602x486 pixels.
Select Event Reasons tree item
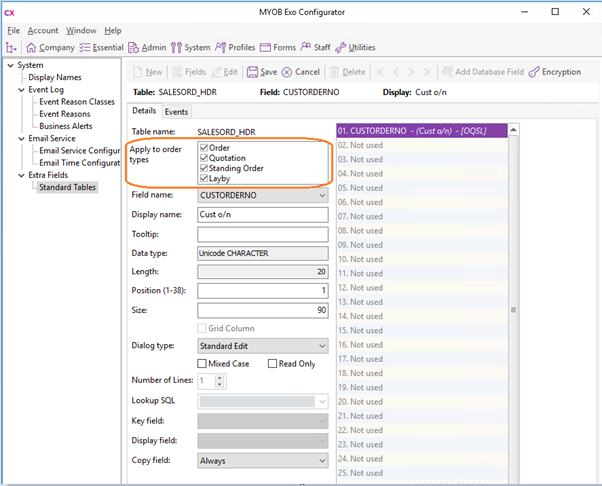tap(64, 114)
